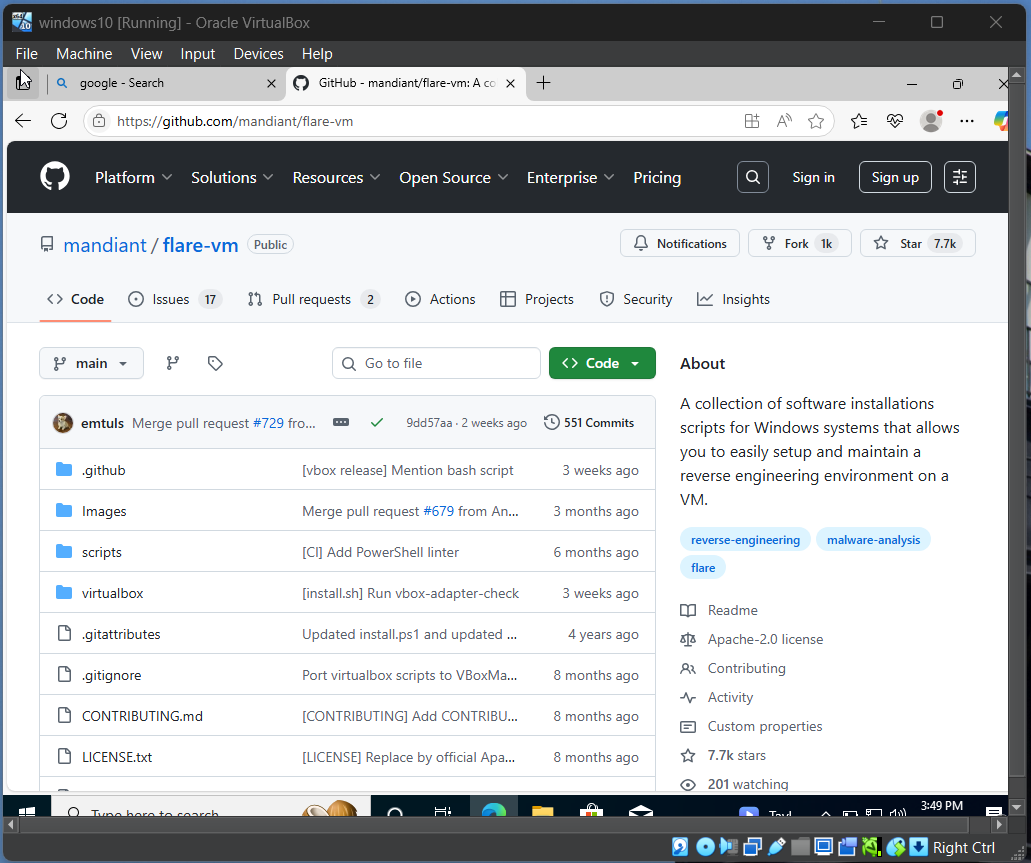Image resolution: width=1031 pixels, height=863 pixels.
Task: Open the green Code dropdown
Action: pyautogui.click(x=602, y=363)
